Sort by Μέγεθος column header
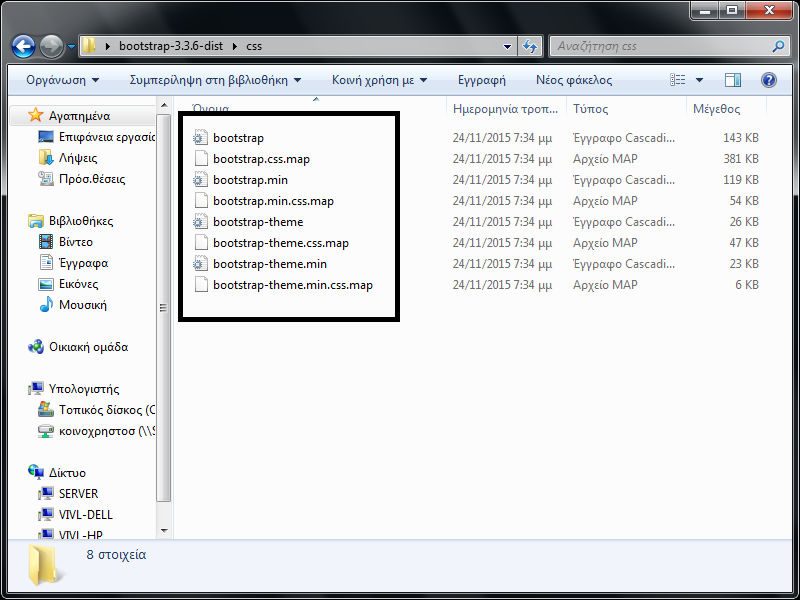 point(726,108)
